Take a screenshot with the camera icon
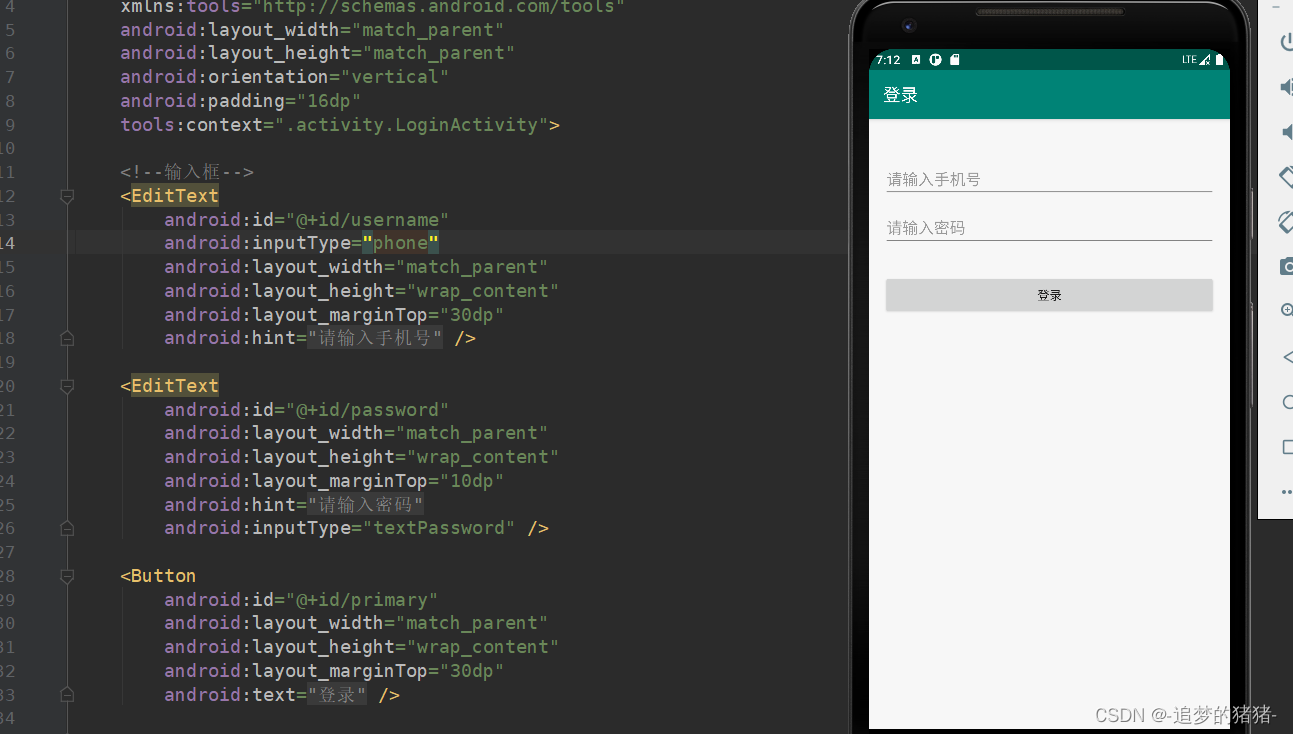This screenshot has width=1293, height=734. [x=1286, y=266]
